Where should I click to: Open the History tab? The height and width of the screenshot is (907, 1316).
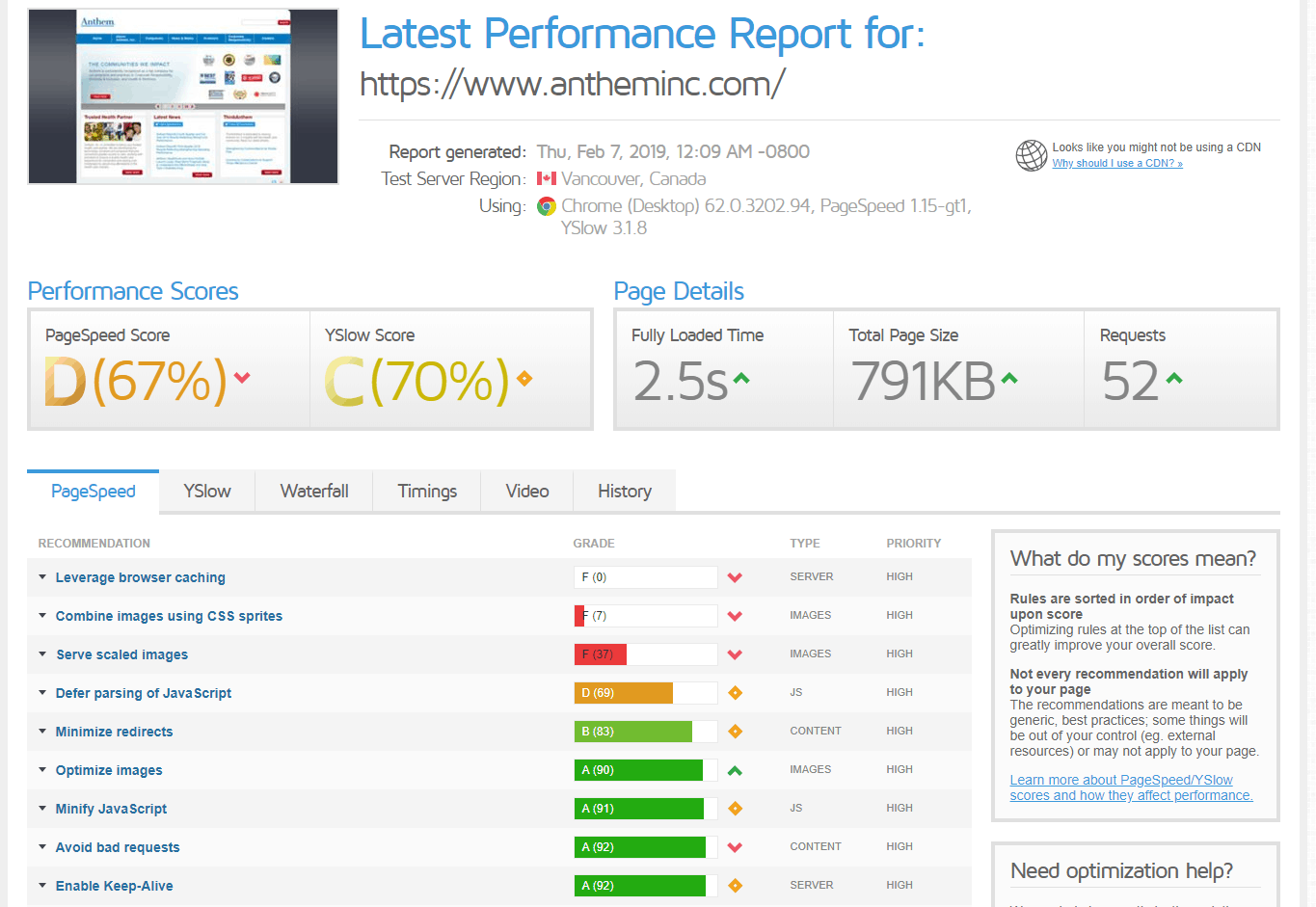coord(625,491)
